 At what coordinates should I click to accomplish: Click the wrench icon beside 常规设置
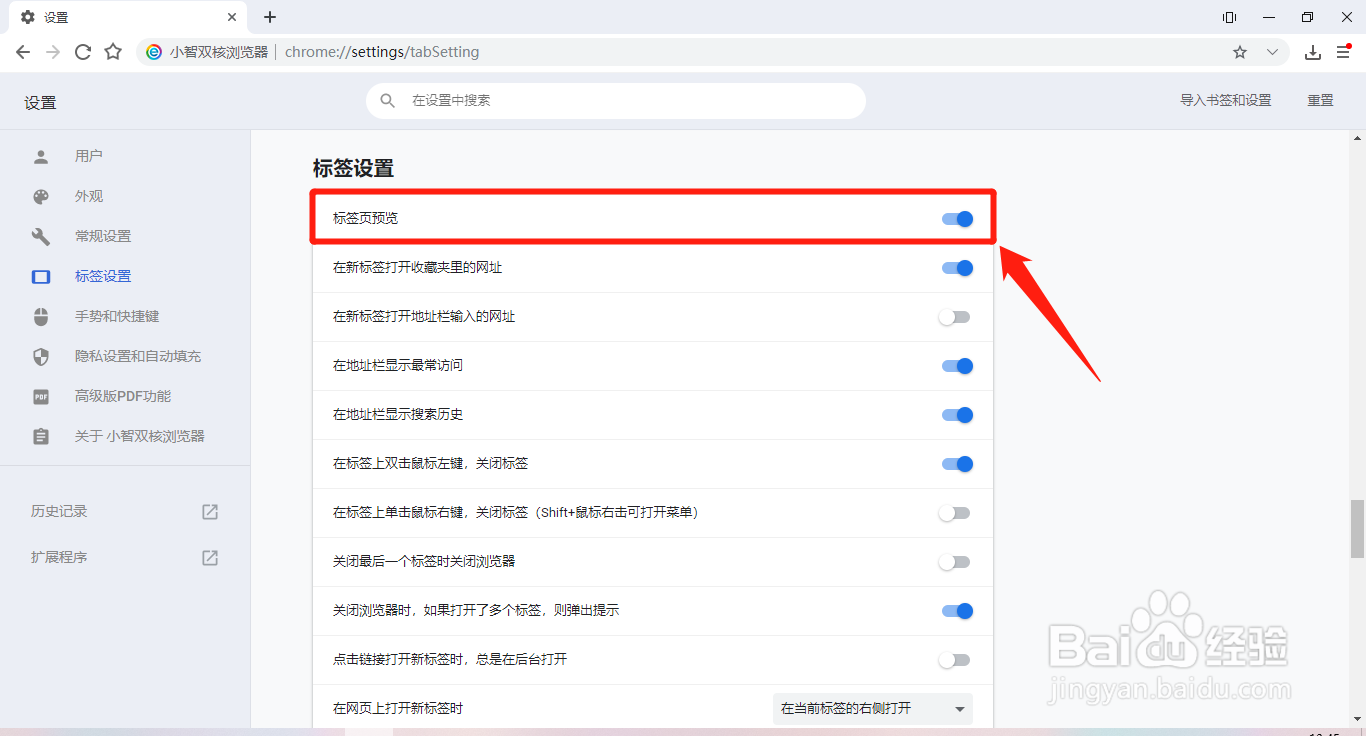point(41,236)
